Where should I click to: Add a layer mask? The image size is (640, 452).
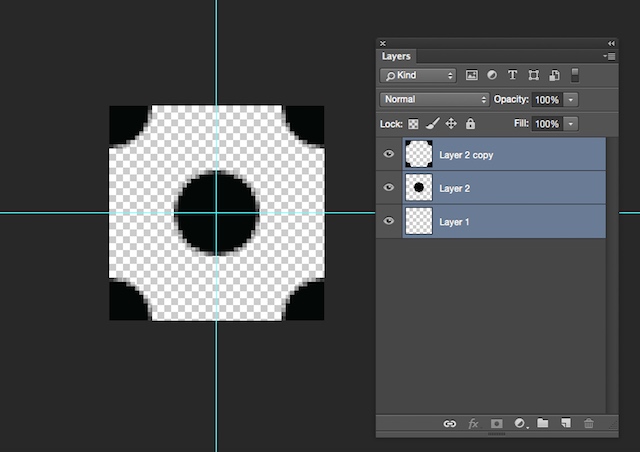point(496,424)
